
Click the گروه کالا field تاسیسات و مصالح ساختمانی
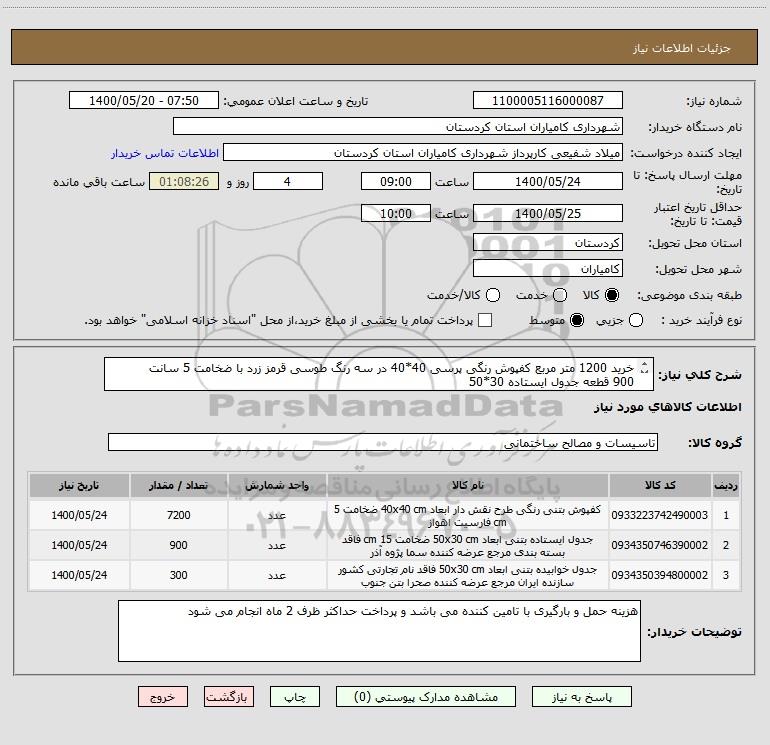383,442
